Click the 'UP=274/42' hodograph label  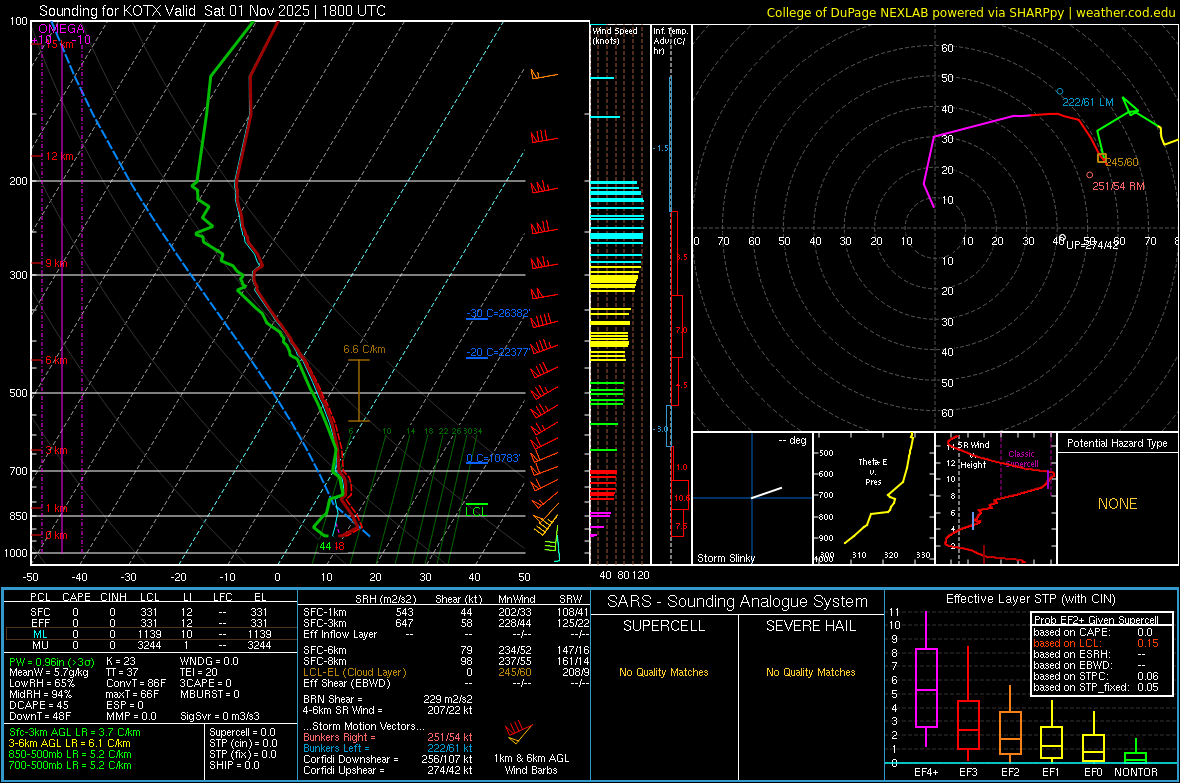click(x=1092, y=245)
